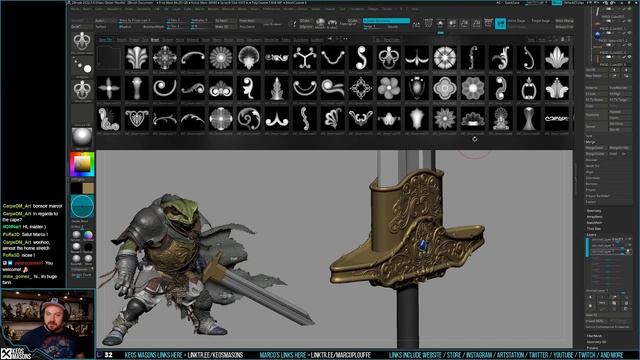Screen dimensions: 640x360
Task: Pick the scallop shell ornament brush
Action: [x=249, y=58]
